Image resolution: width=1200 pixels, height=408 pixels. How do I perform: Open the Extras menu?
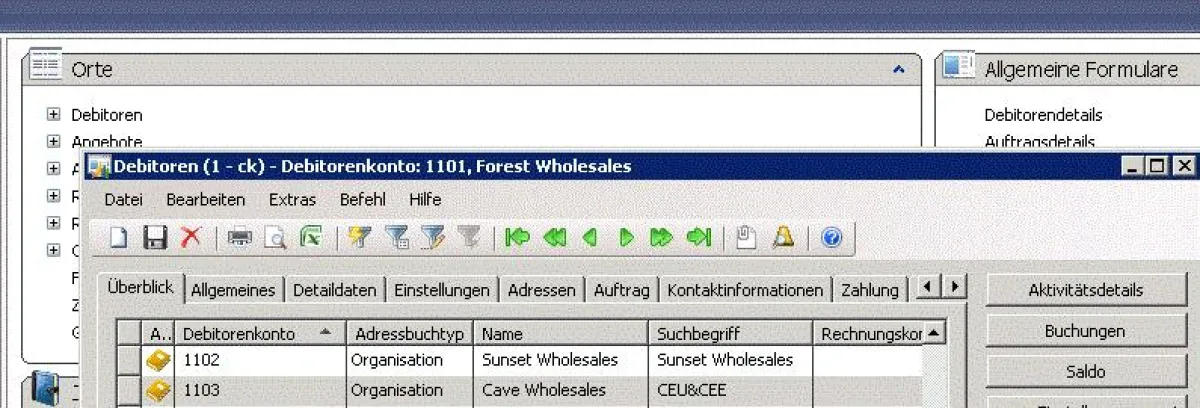tap(292, 199)
